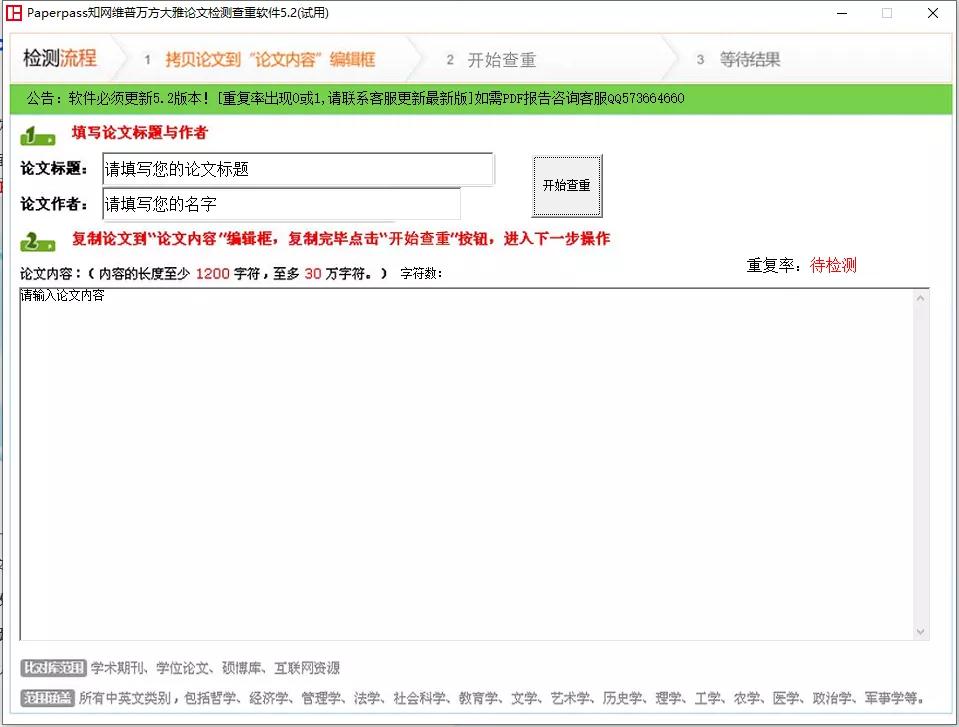Viewport: 959px width, 727px height.
Task: Select step 1 拷贝论文到论文内容编辑框 tab
Action: point(261,59)
